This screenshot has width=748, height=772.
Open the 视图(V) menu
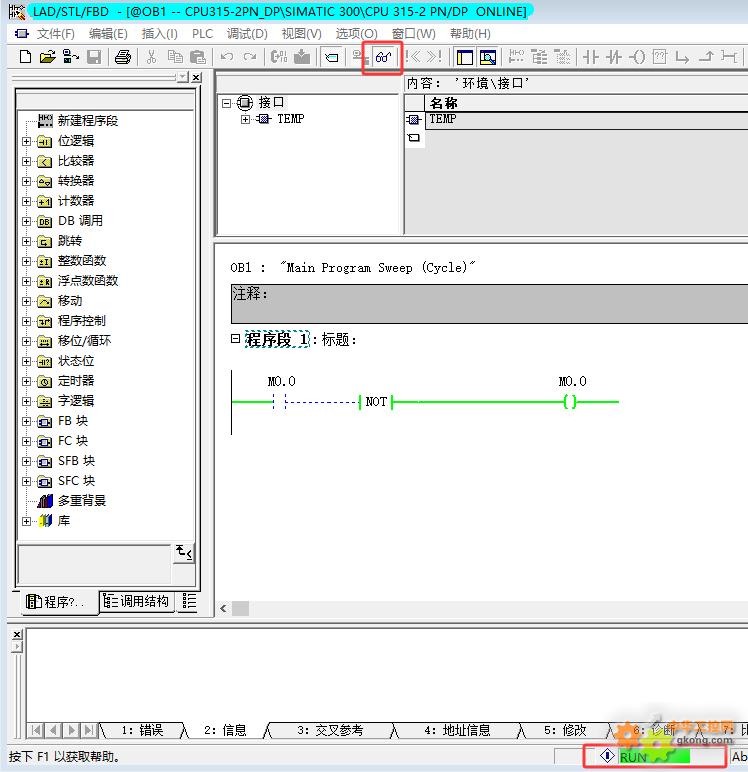301,34
